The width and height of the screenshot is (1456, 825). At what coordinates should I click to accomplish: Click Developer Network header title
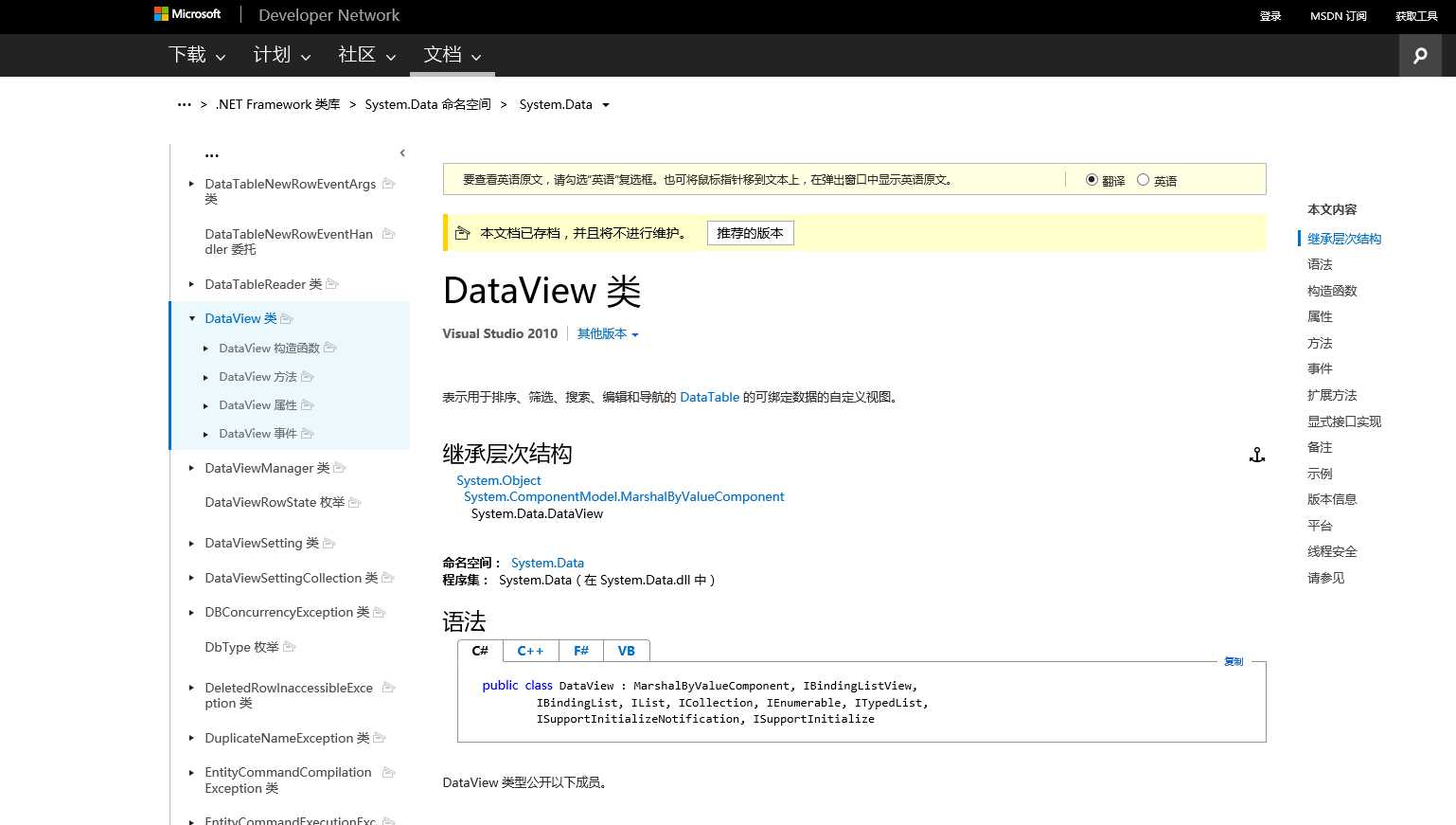[x=329, y=15]
